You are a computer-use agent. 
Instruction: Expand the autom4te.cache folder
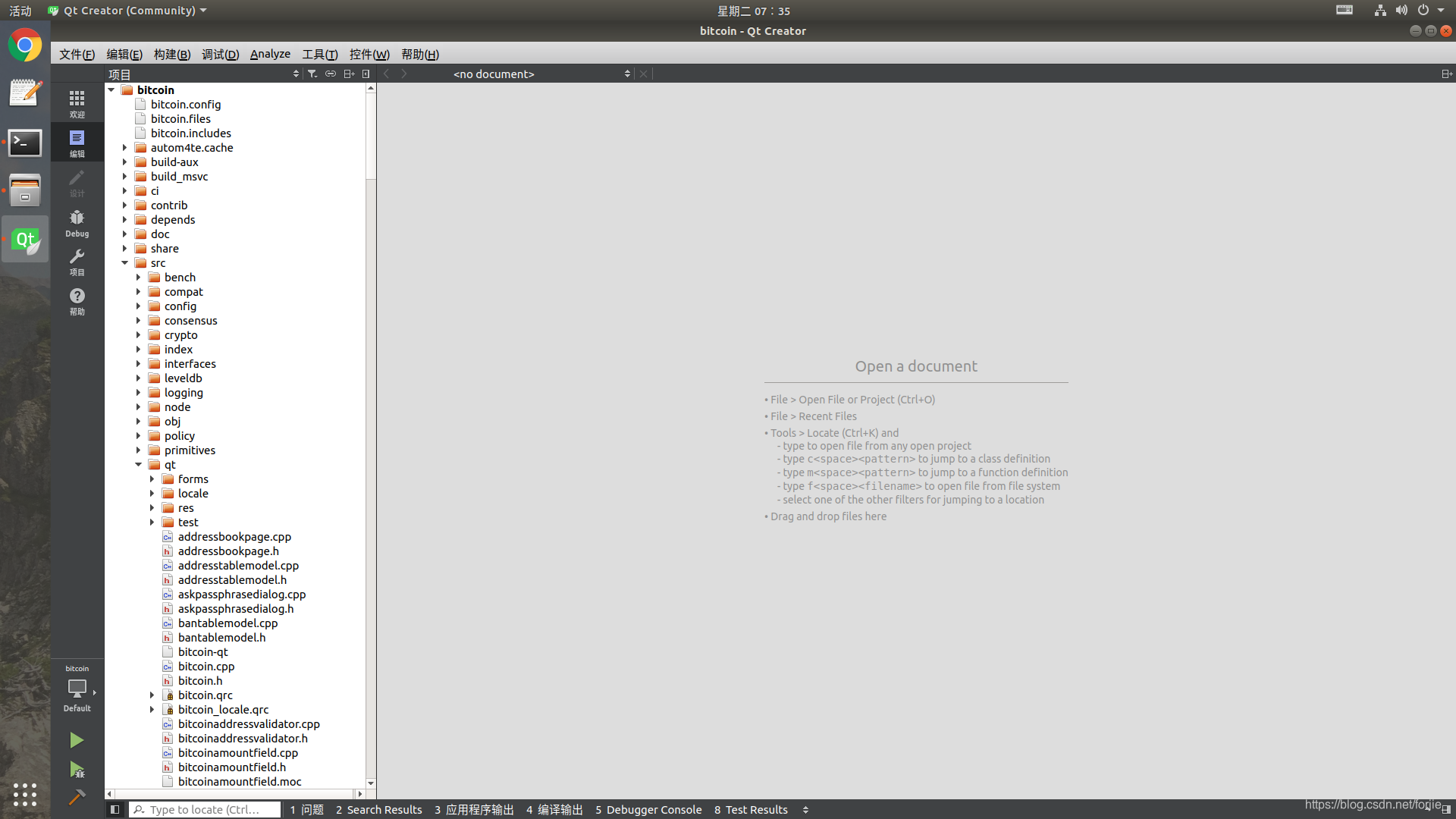(x=125, y=147)
